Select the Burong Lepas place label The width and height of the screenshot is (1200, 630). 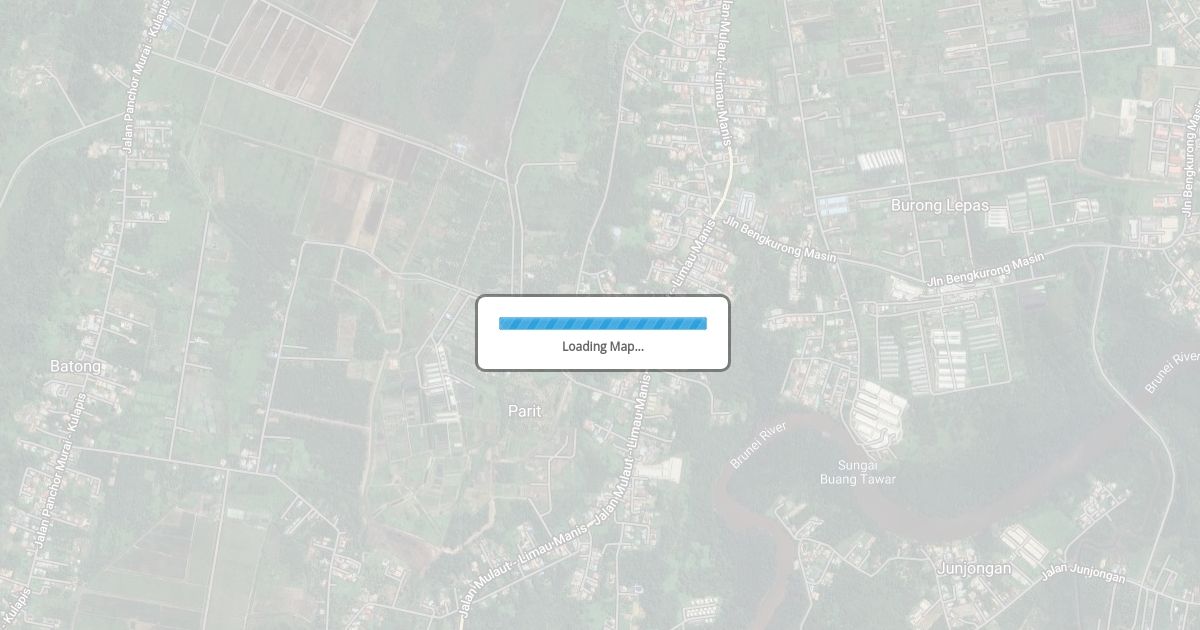point(939,205)
